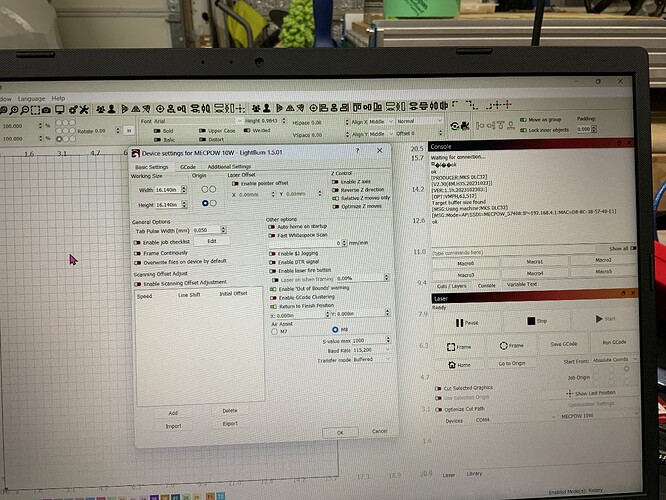Click the rotate-text-path icon beside the camera icon
666x500 pixels.
click(x=454, y=126)
